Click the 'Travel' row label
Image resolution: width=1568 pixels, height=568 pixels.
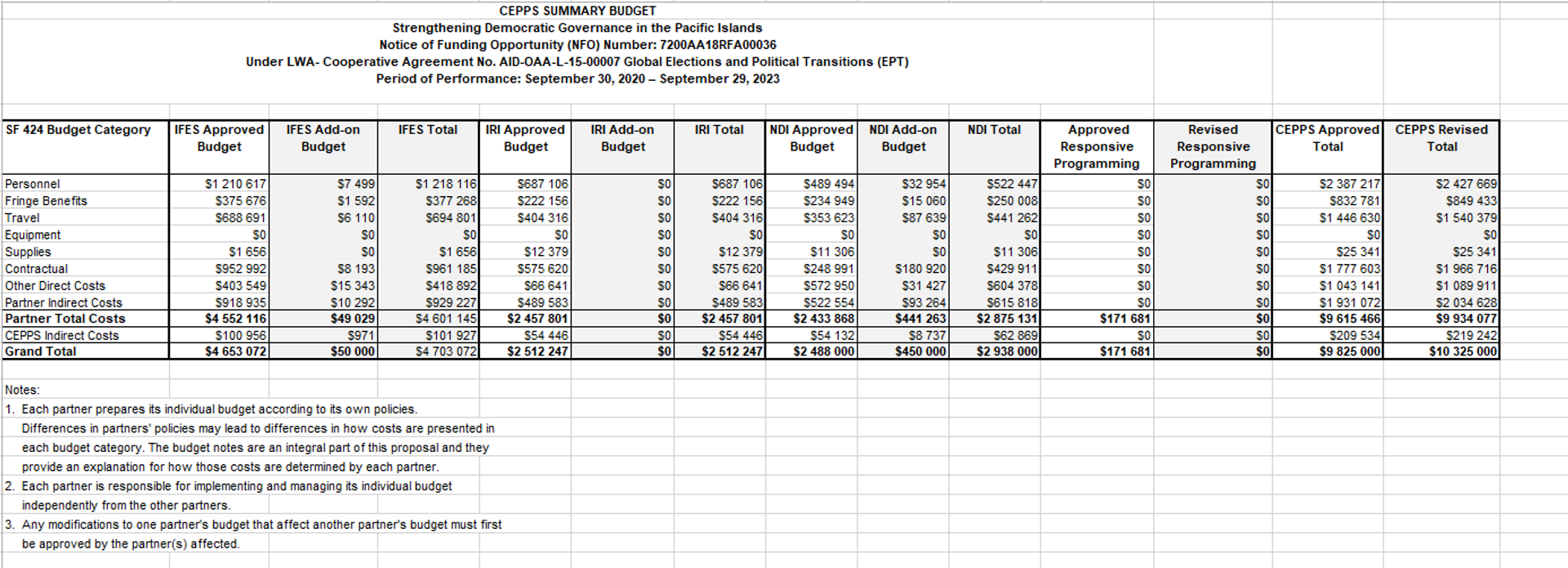(x=22, y=217)
